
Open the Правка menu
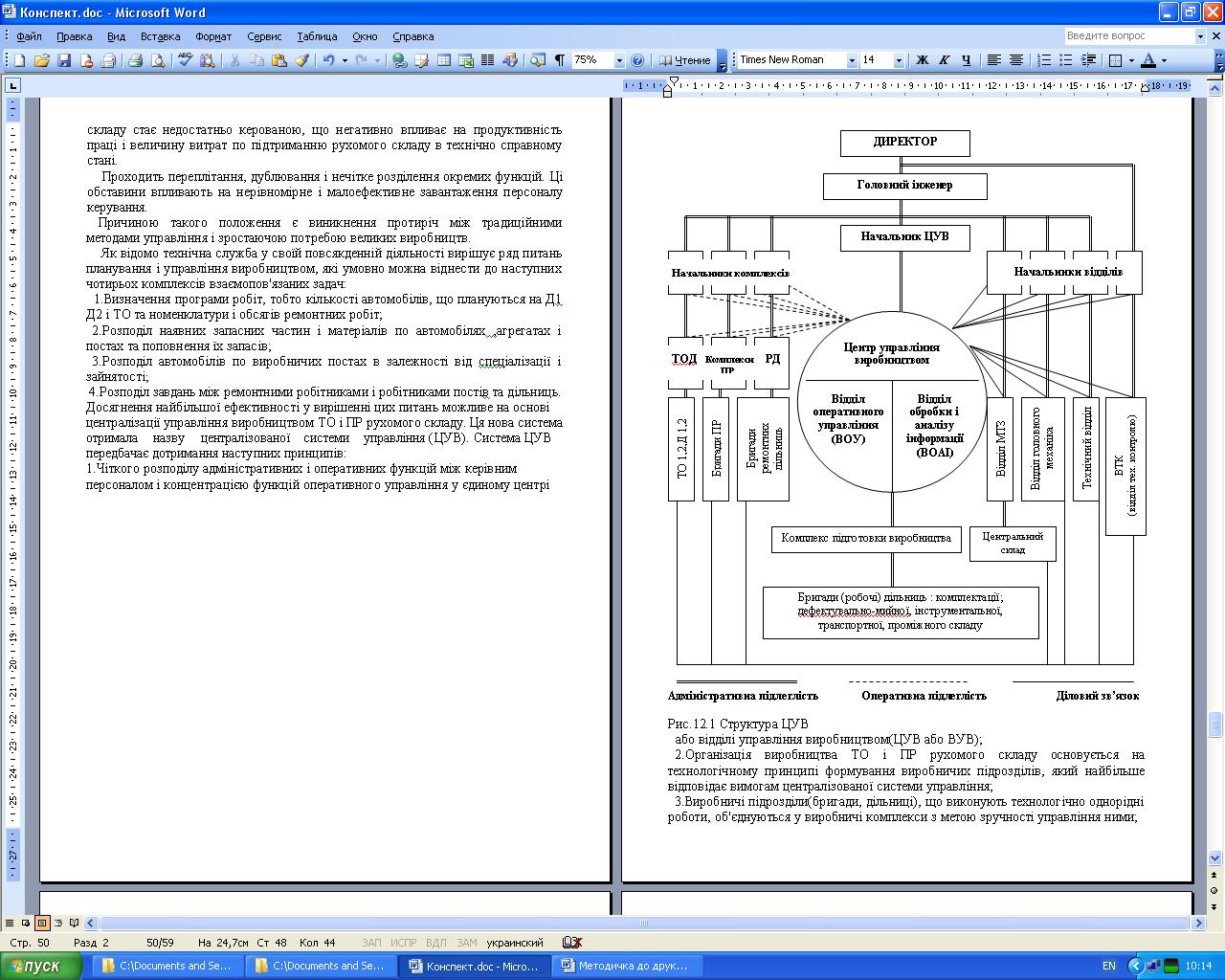74,36
